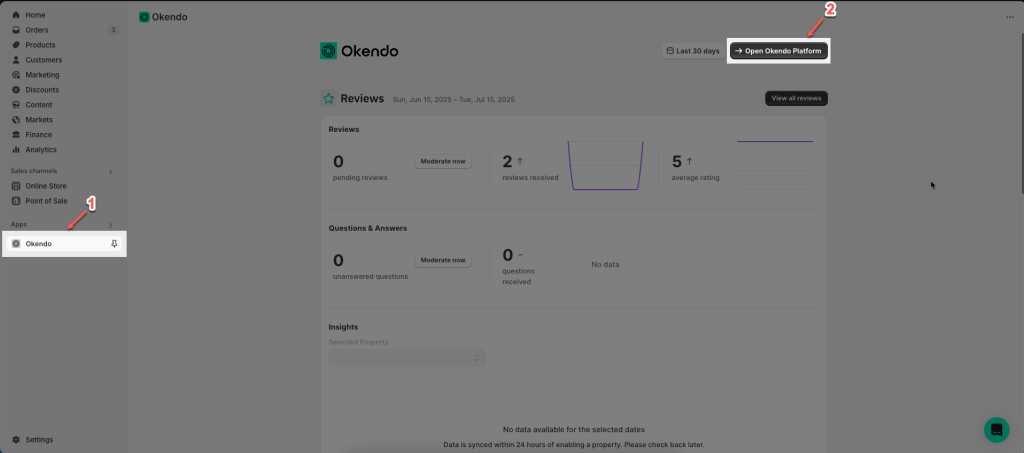The width and height of the screenshot is (1024, 453).
Task: Click the reviews received line chart
Action: coord(605,166)
